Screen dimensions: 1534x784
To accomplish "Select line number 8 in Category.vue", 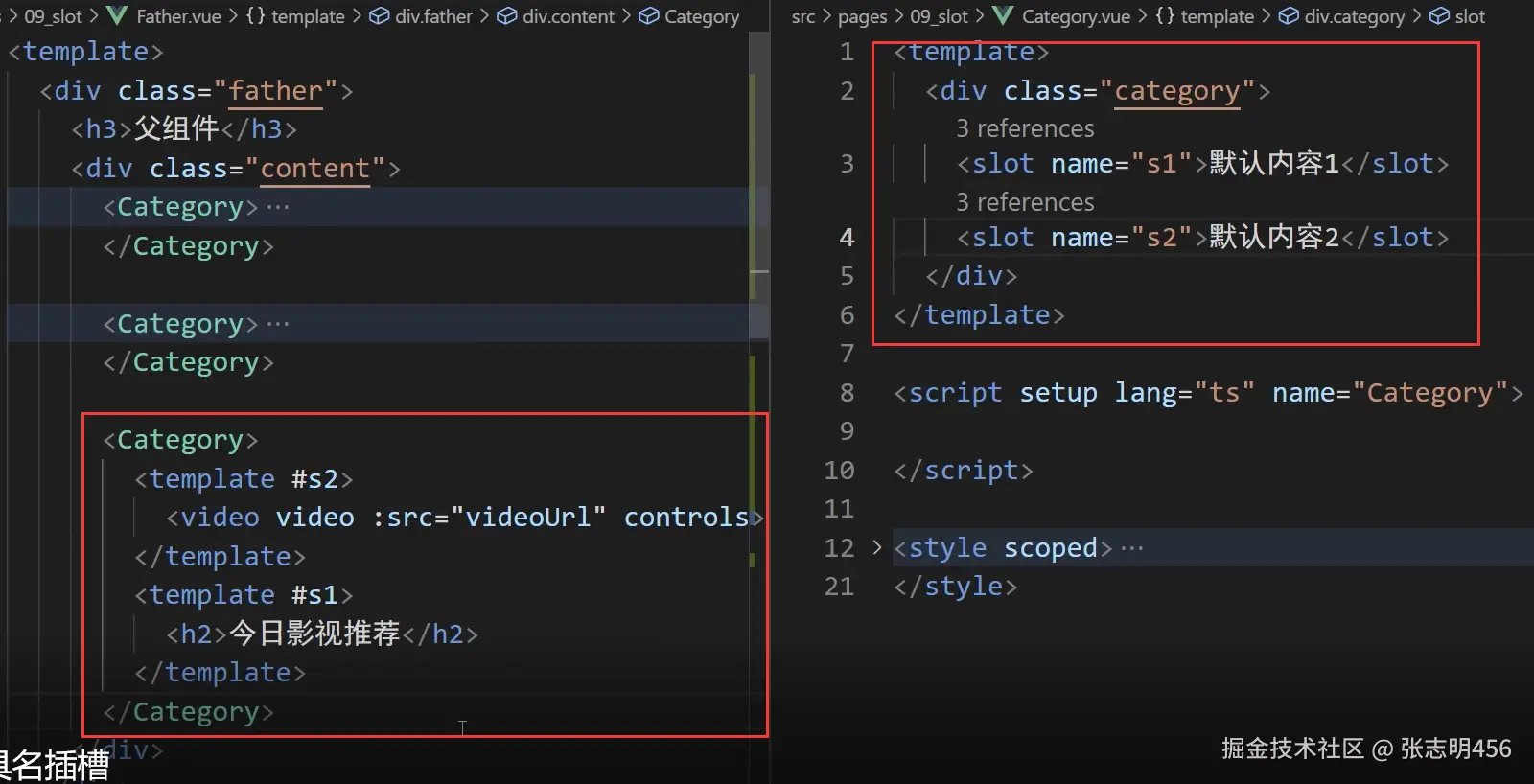I will (x=847, y=393).
